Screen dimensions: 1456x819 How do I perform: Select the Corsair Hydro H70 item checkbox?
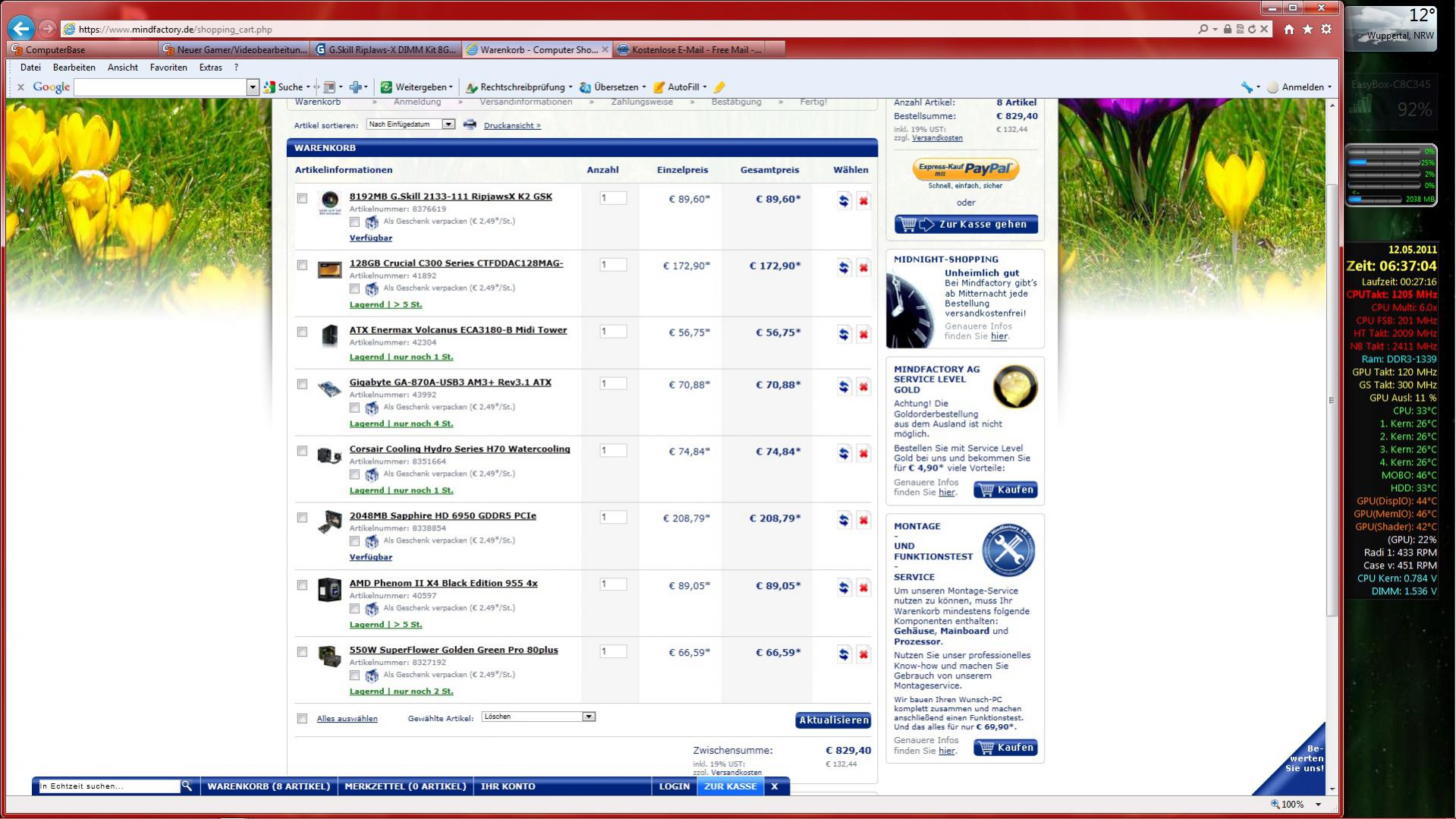pyautogui.click(x=302, y=451)
